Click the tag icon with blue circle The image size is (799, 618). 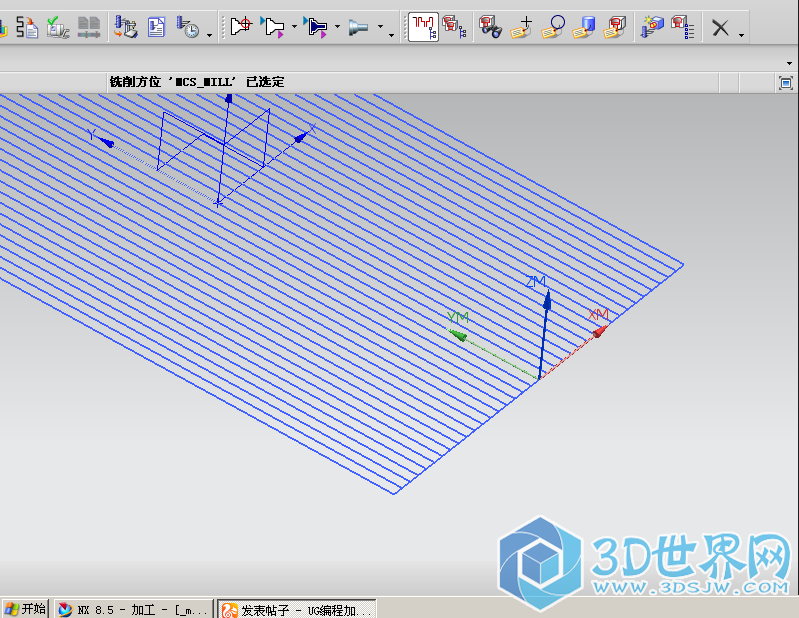(x=553, y=27)
